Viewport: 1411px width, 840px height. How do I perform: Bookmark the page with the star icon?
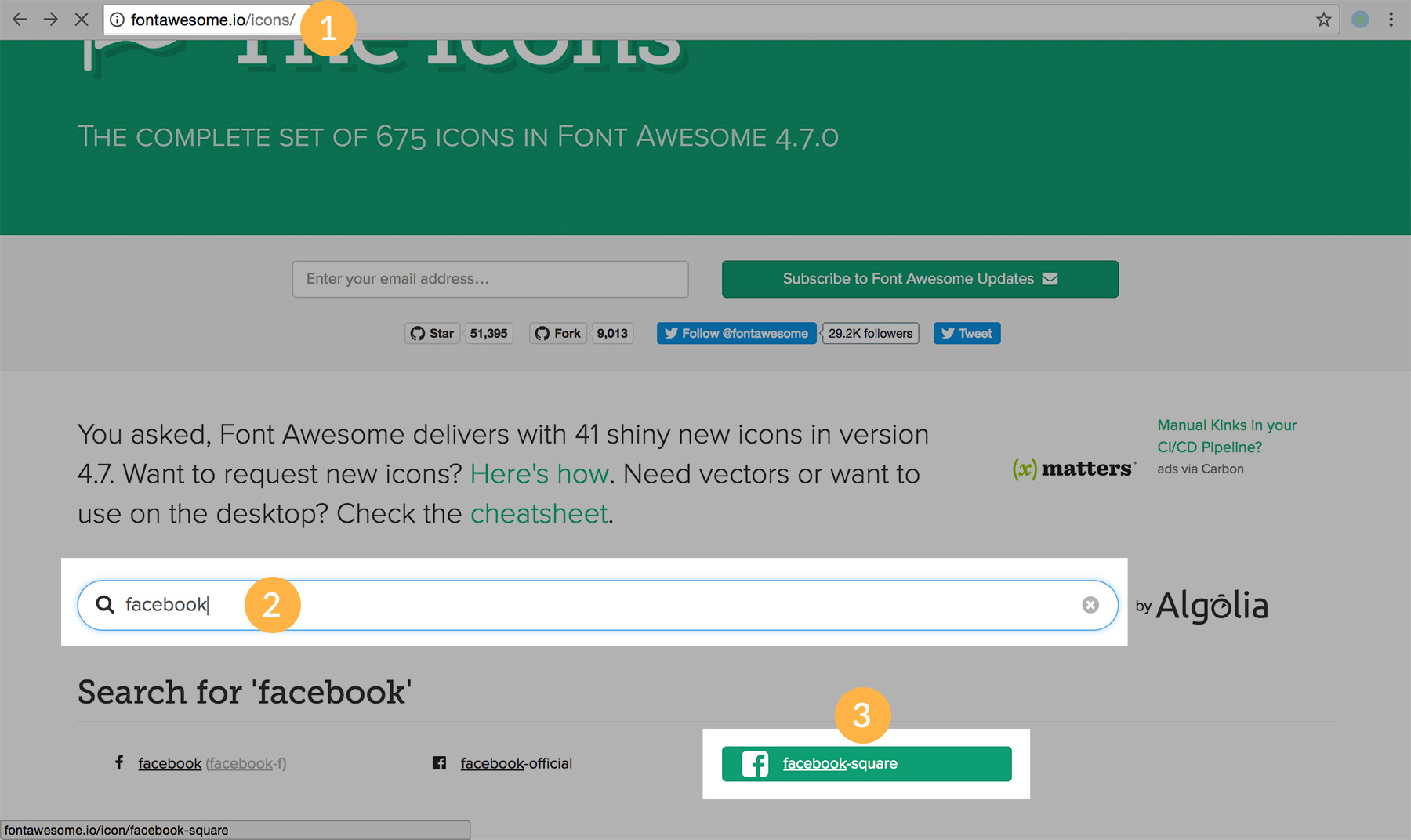click(1322, 19)
